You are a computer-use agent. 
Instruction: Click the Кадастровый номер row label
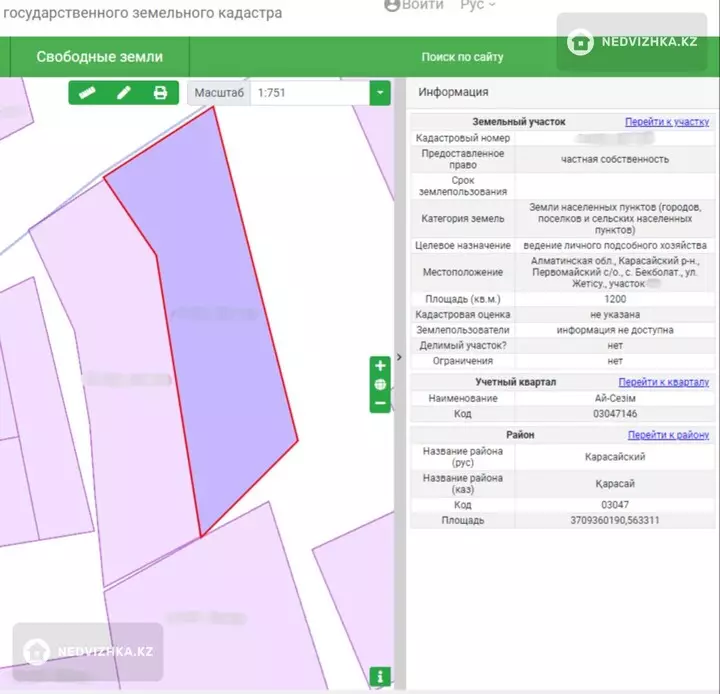462,138
